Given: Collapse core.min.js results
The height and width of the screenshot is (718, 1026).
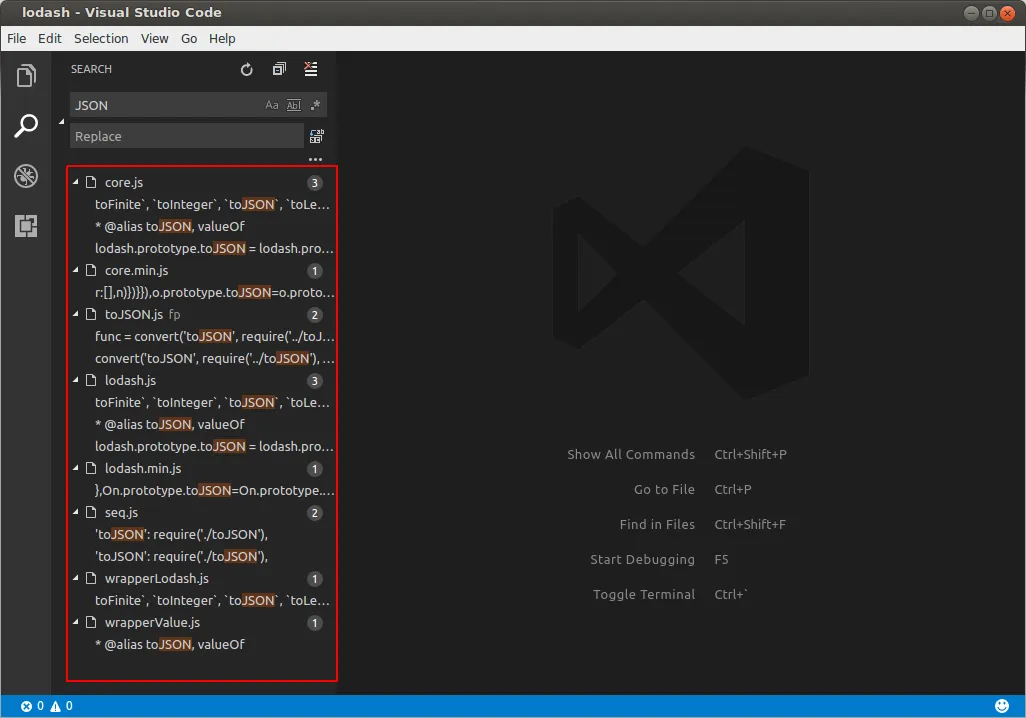Looking at the screenshot, I should pos(75,270).
